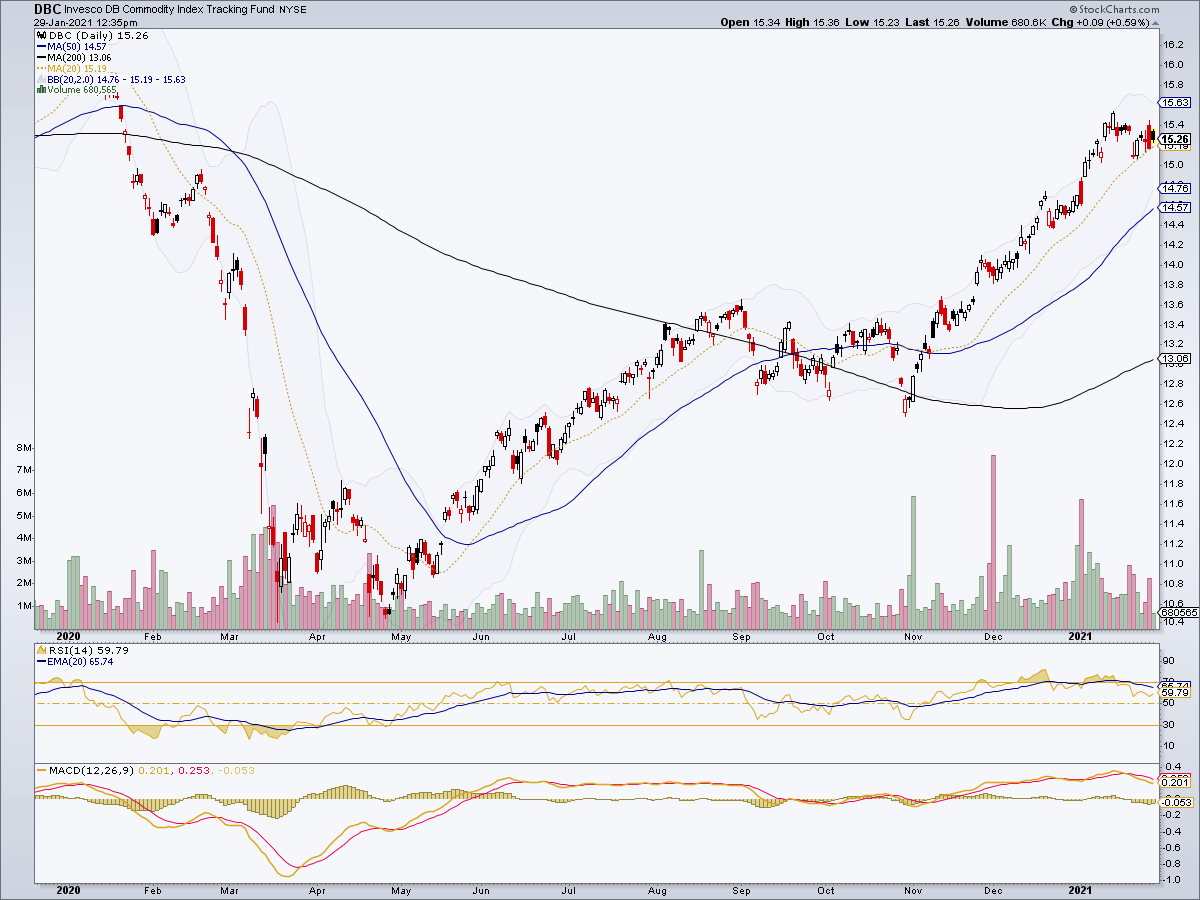This screenshot has width=1200, height=900.
Task: Click the bold 15.26 last price tag
Action: point(1174,139)
